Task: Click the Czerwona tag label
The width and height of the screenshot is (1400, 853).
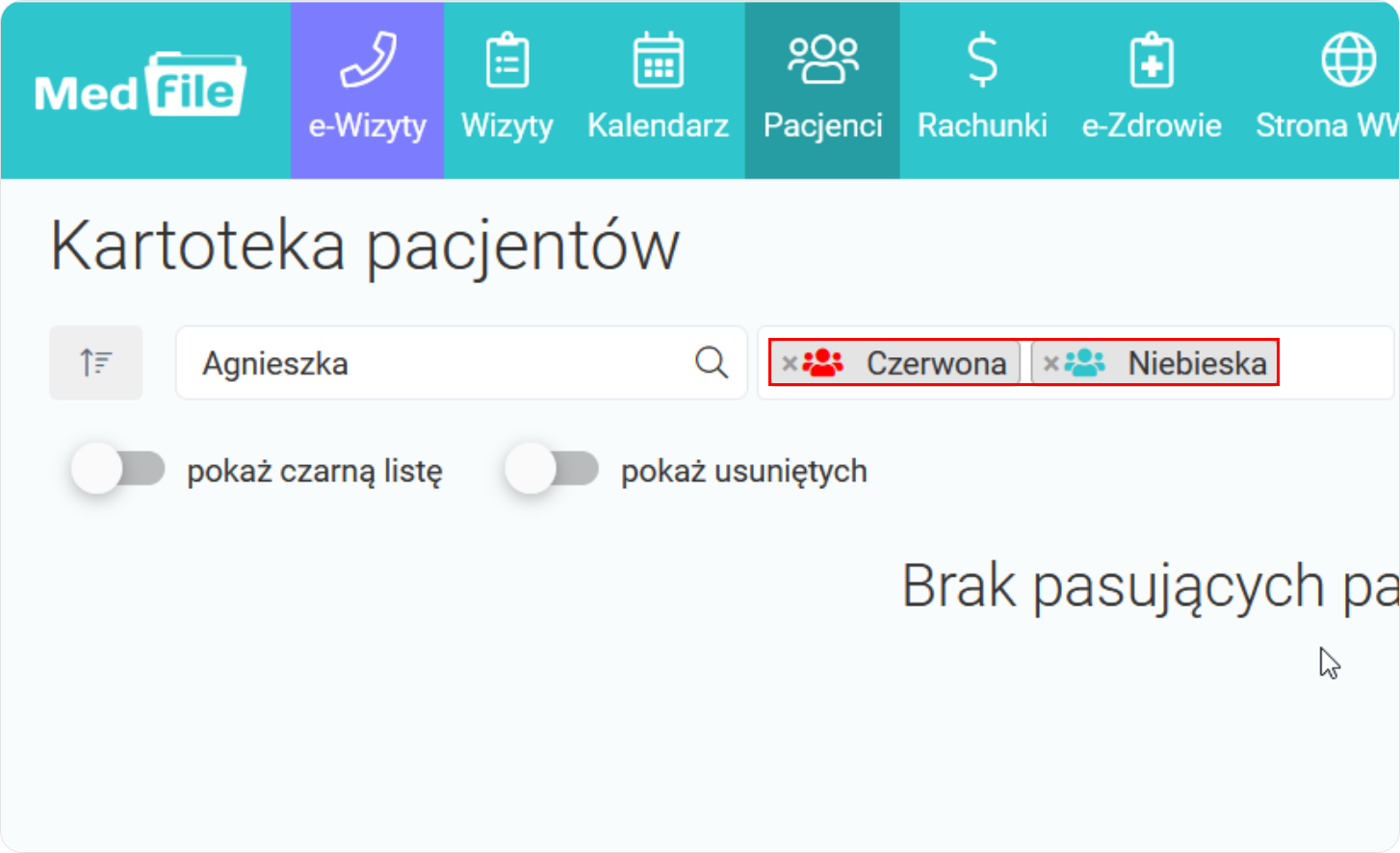Action: (936, 364)
